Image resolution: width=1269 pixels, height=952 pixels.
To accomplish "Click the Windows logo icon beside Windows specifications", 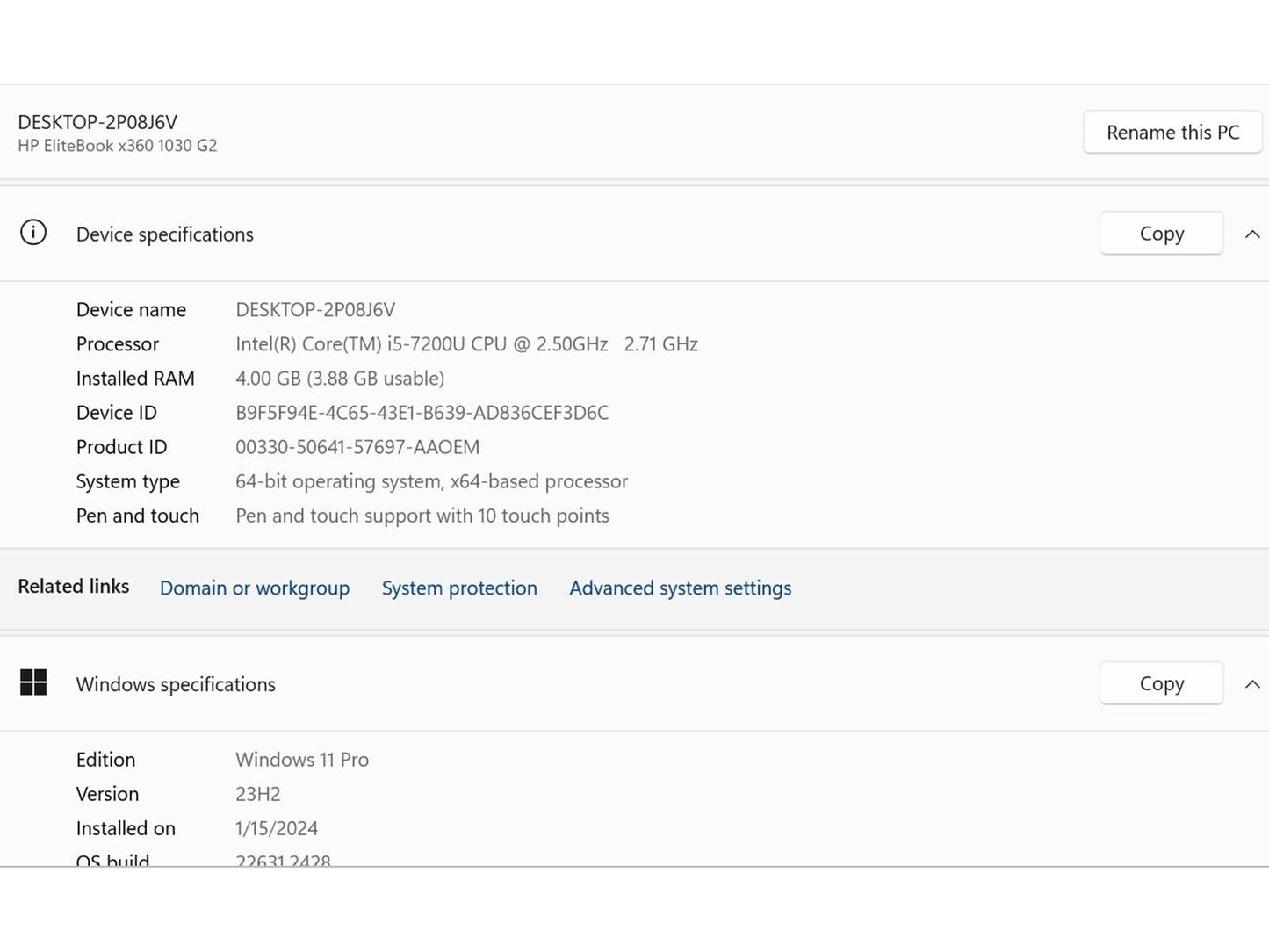I will coord(33,682).
